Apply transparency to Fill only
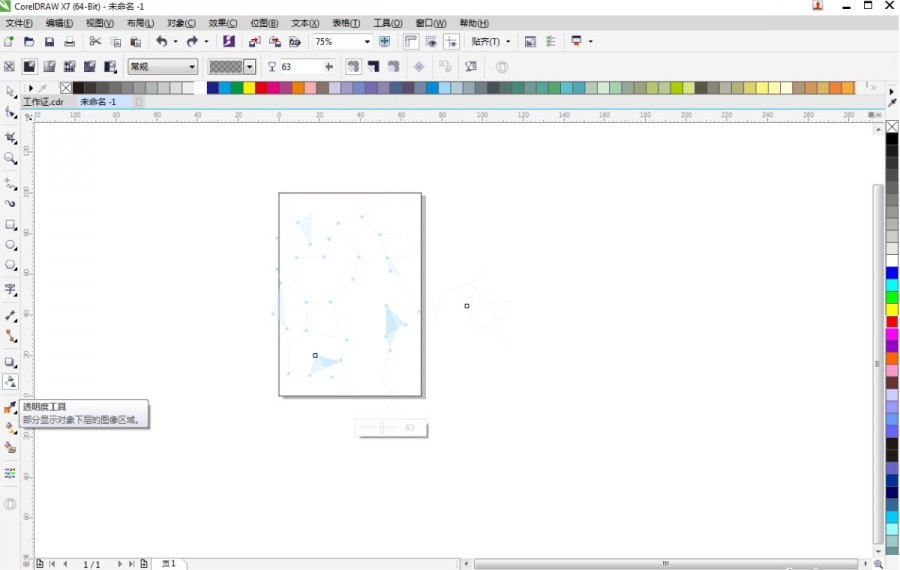Screen dimensions: 900x570 [374, 67]
